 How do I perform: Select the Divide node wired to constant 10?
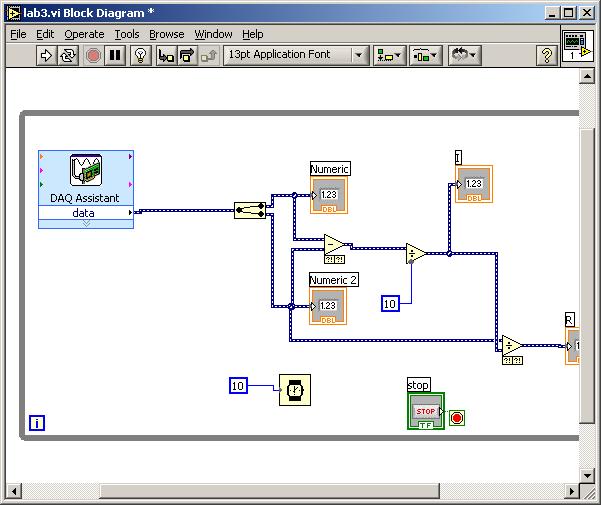point(415,253)
